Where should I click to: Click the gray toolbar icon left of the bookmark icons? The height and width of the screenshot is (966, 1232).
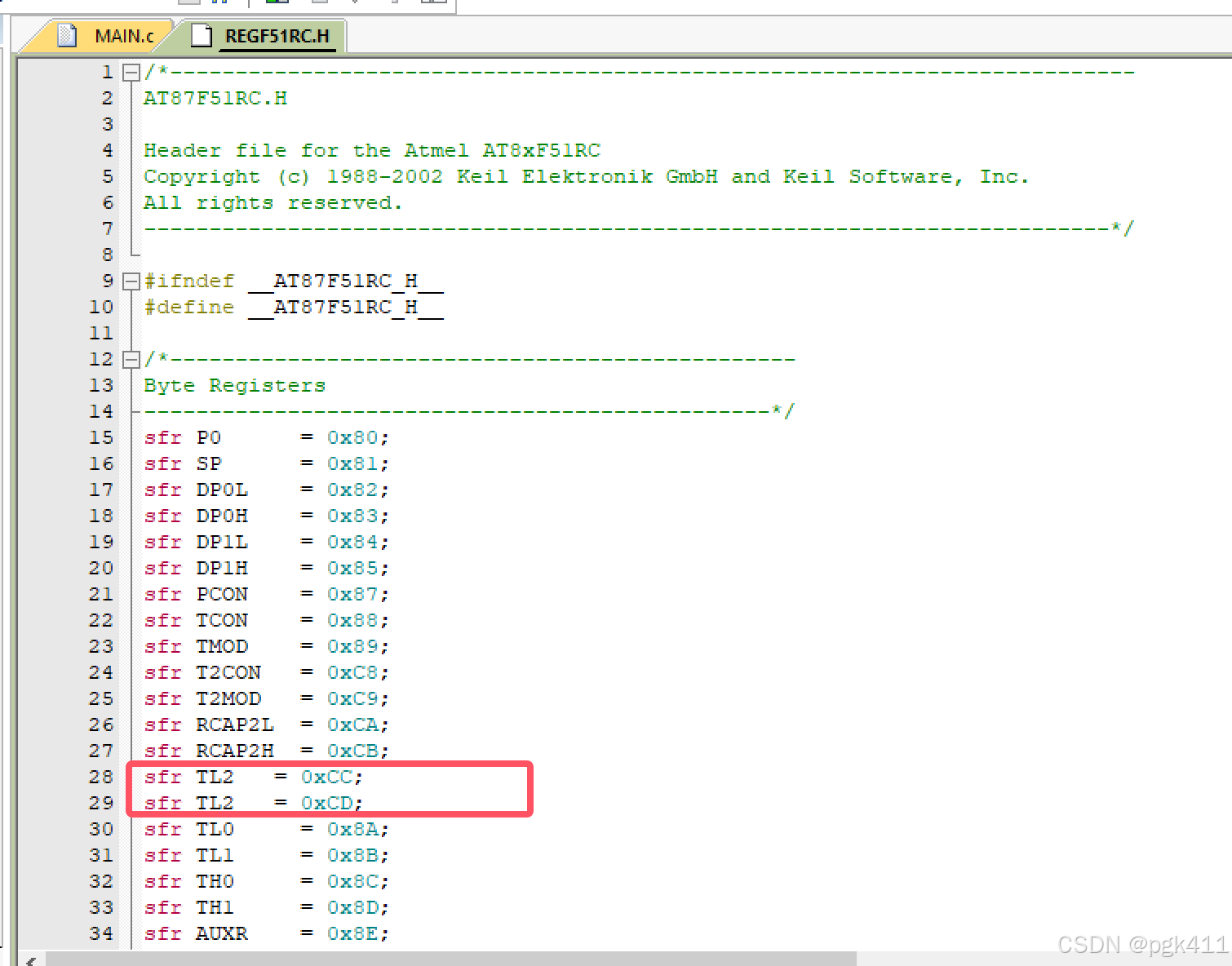coord(188,4)
